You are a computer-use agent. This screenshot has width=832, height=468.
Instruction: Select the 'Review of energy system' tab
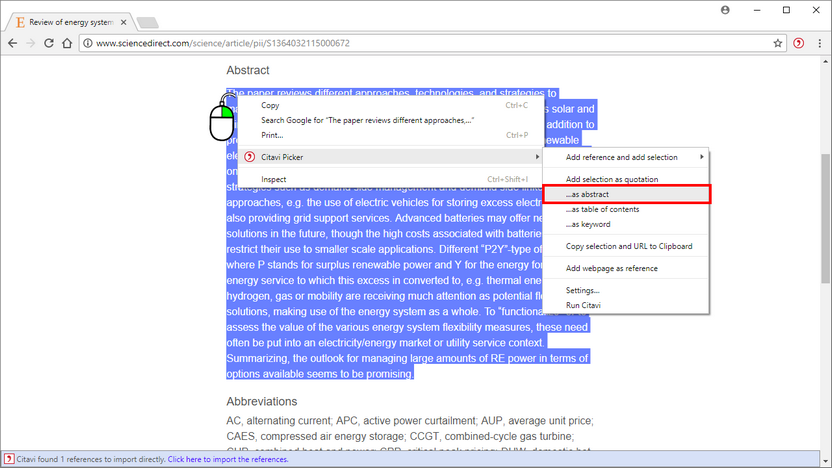[x=71, y=22]
